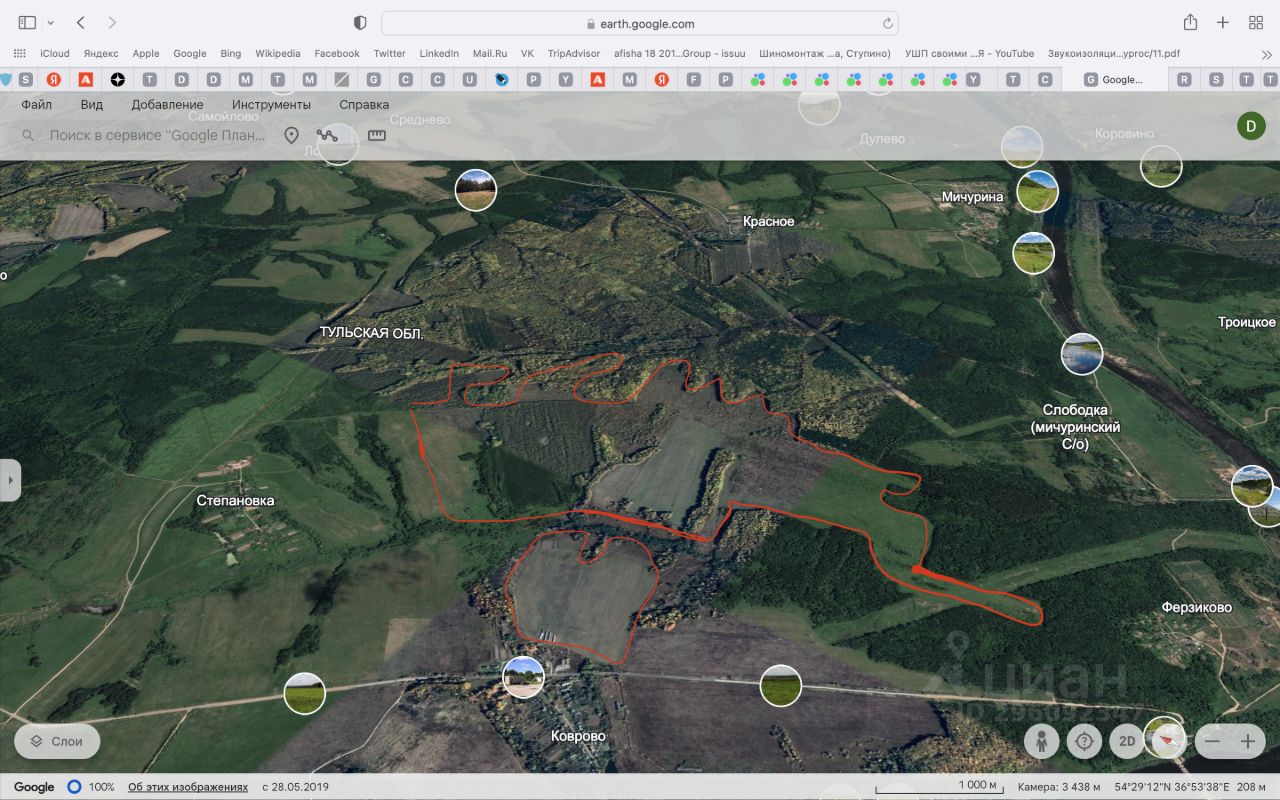Open the Инструменты menu
1280x800 pixels.
click(271, 104)
